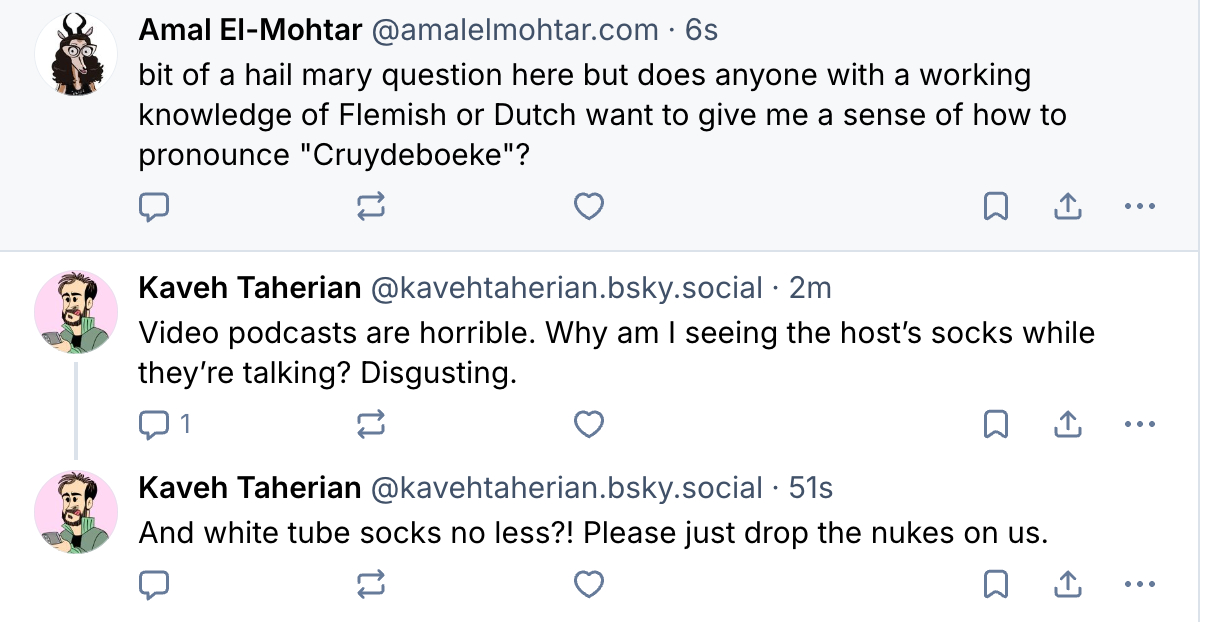Open more options on Amal El-Mohtar's post

coord(1139,207)
